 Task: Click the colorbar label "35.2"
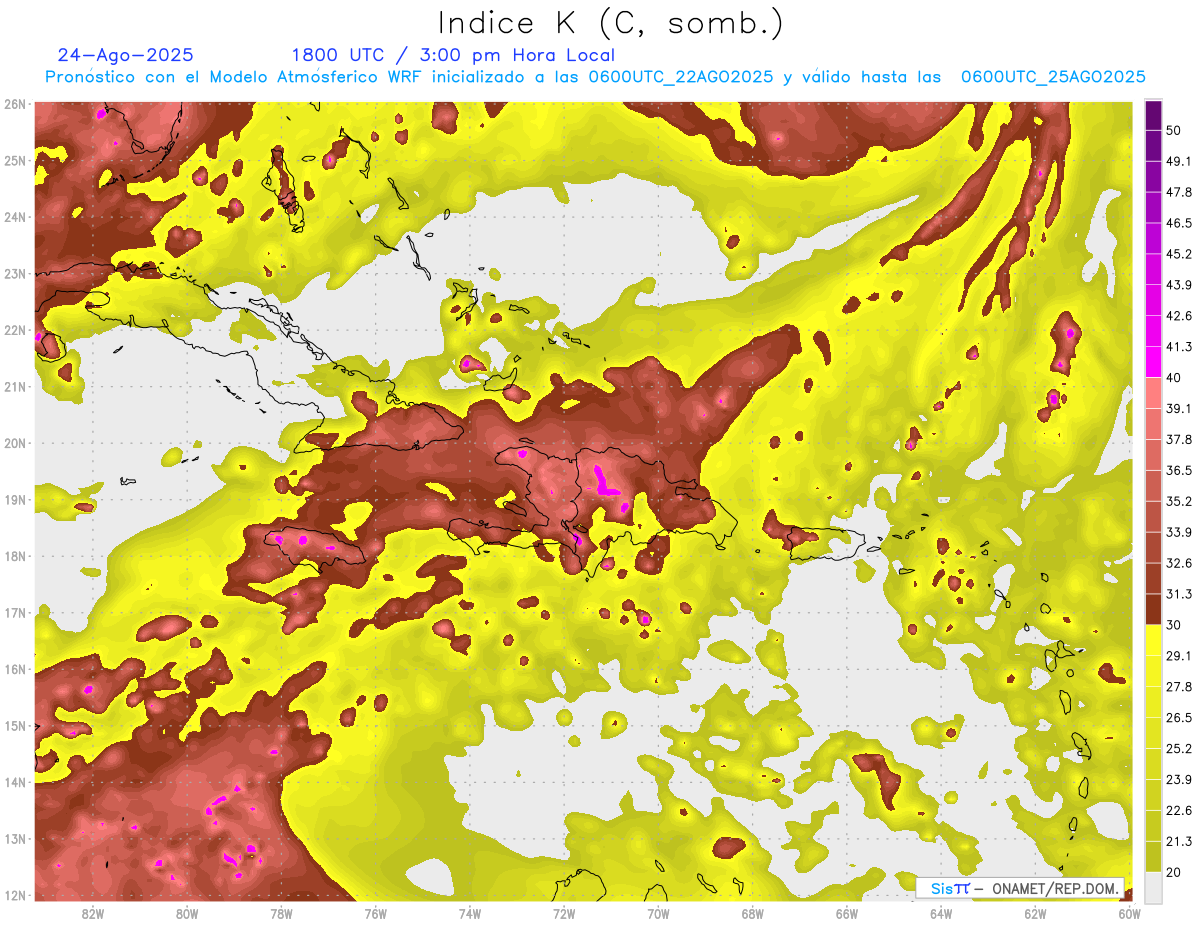pos(1178,501)
